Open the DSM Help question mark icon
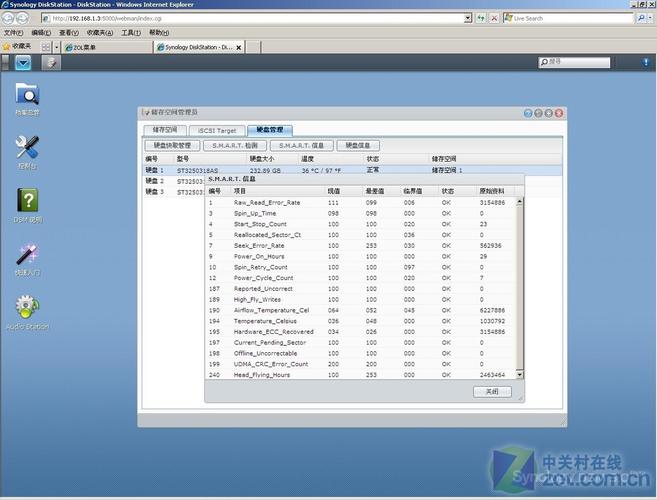 tap(27, 205)
